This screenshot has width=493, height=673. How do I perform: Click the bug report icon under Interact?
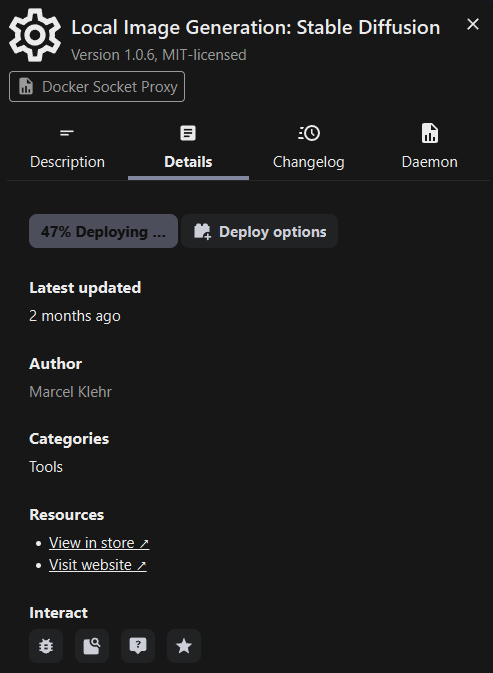[x=46, y=646]
